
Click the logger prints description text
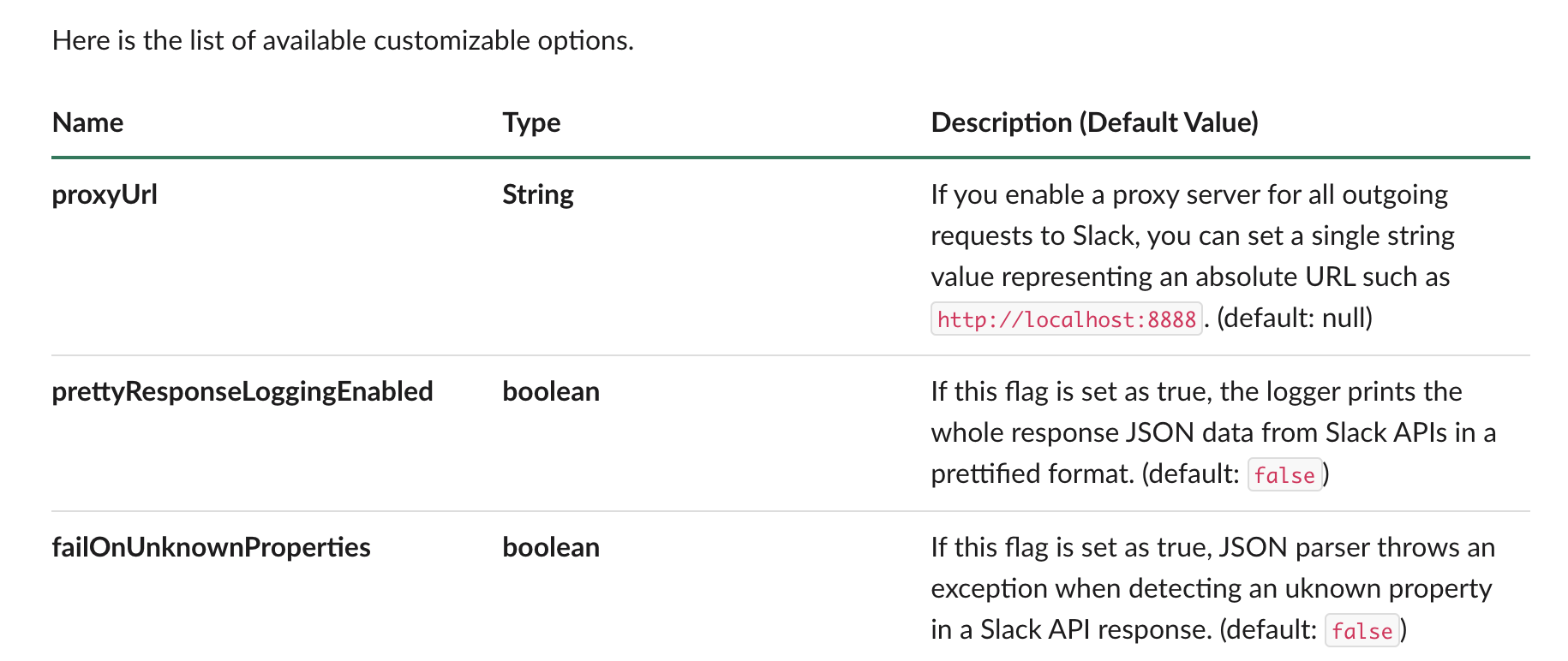pos(1213,432)
